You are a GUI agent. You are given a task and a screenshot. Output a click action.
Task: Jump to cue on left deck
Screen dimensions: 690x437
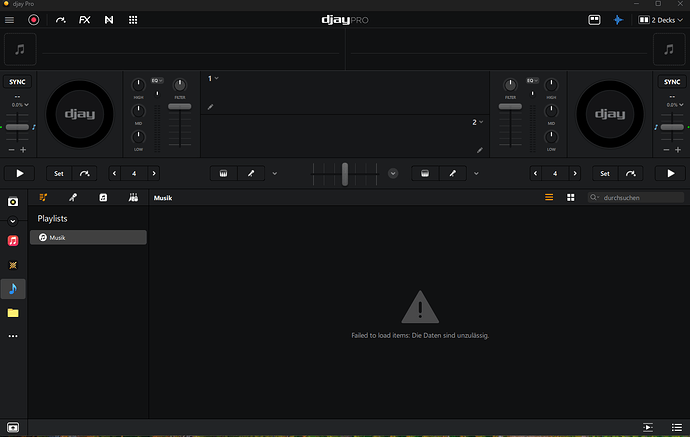pyautogui.click(x=84, y=173)
